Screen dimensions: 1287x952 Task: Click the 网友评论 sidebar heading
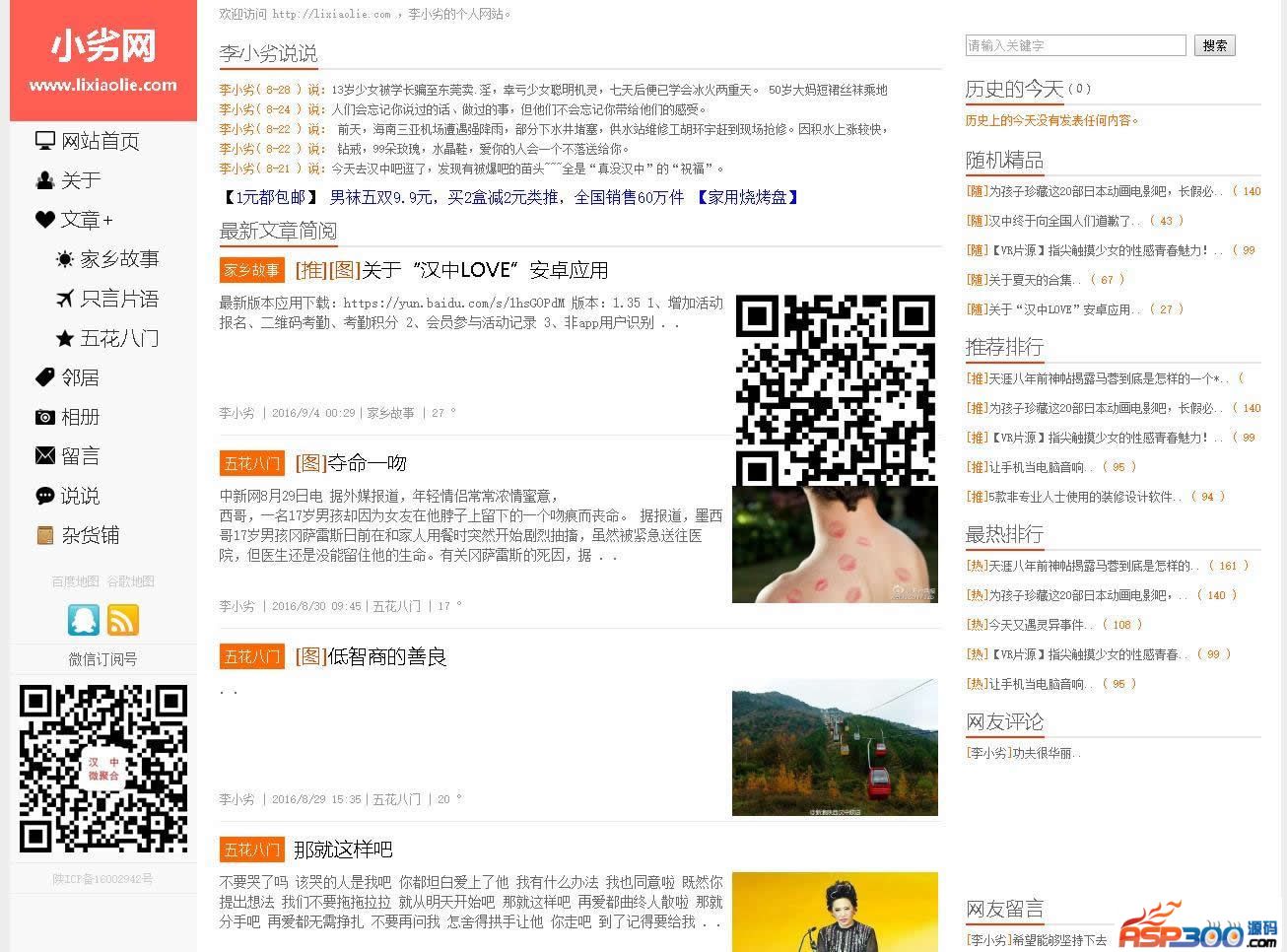coord(1004,722)
